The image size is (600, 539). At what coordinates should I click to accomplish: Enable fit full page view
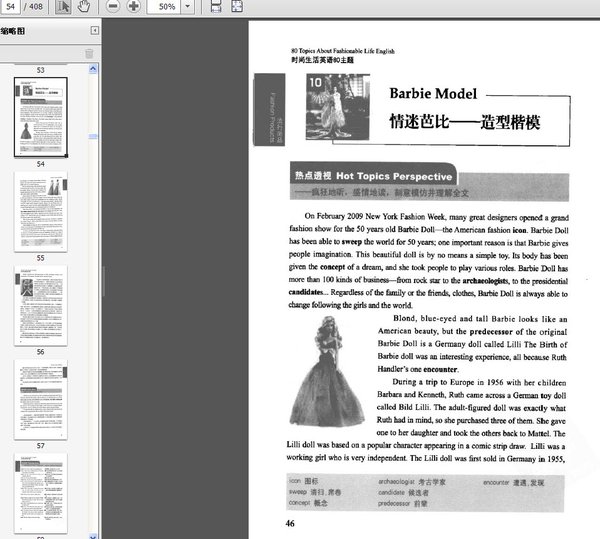[237, 7]
